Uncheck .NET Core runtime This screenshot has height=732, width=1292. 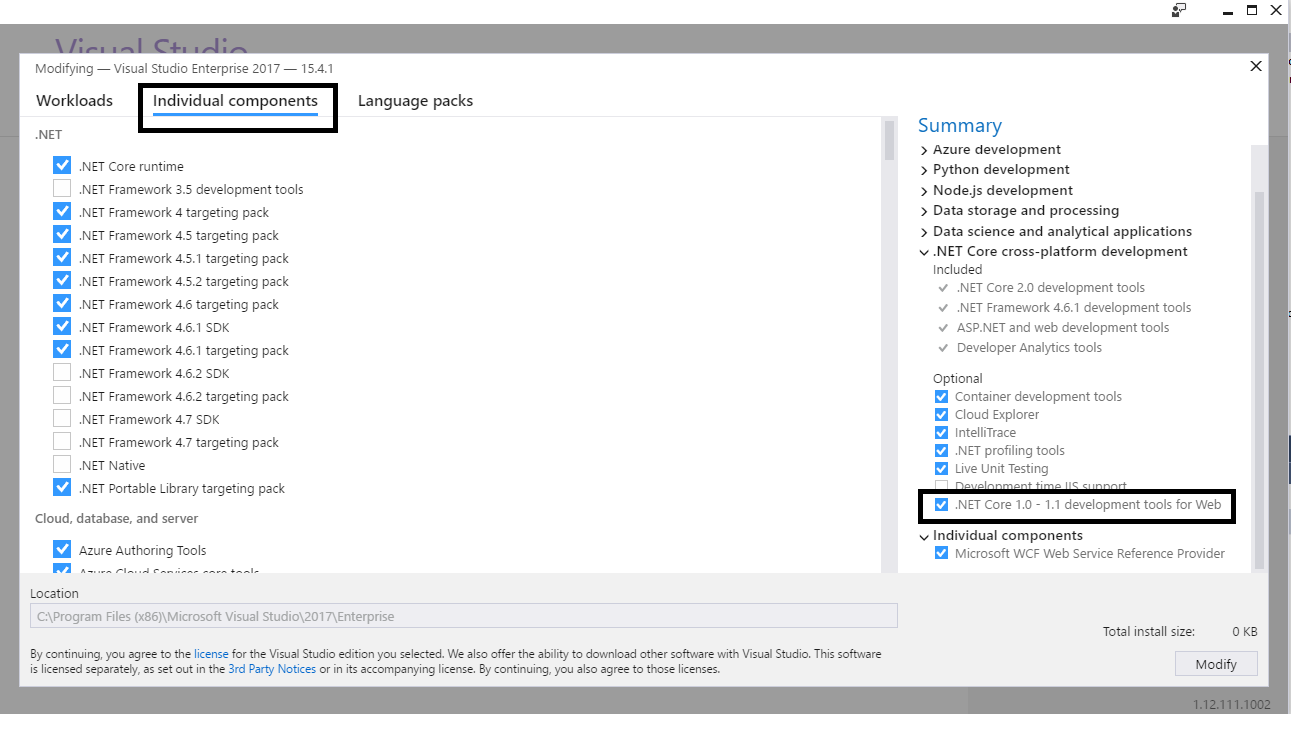point(62,166)
